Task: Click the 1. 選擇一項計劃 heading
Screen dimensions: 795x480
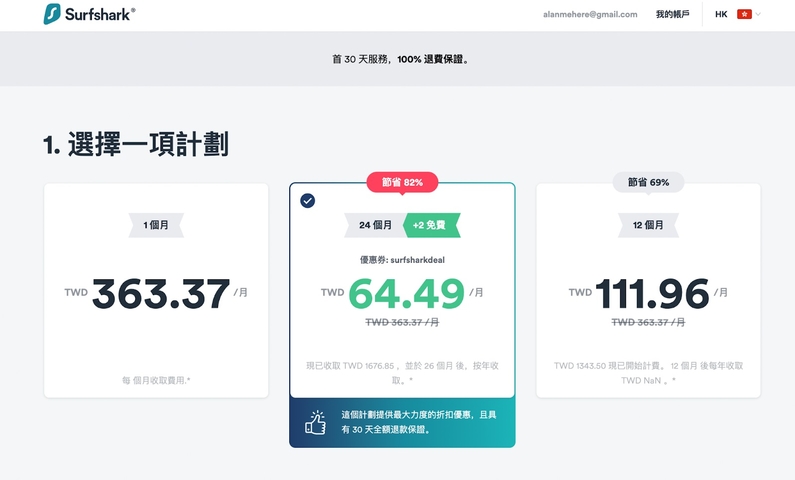Action: (x=136, y=144)
